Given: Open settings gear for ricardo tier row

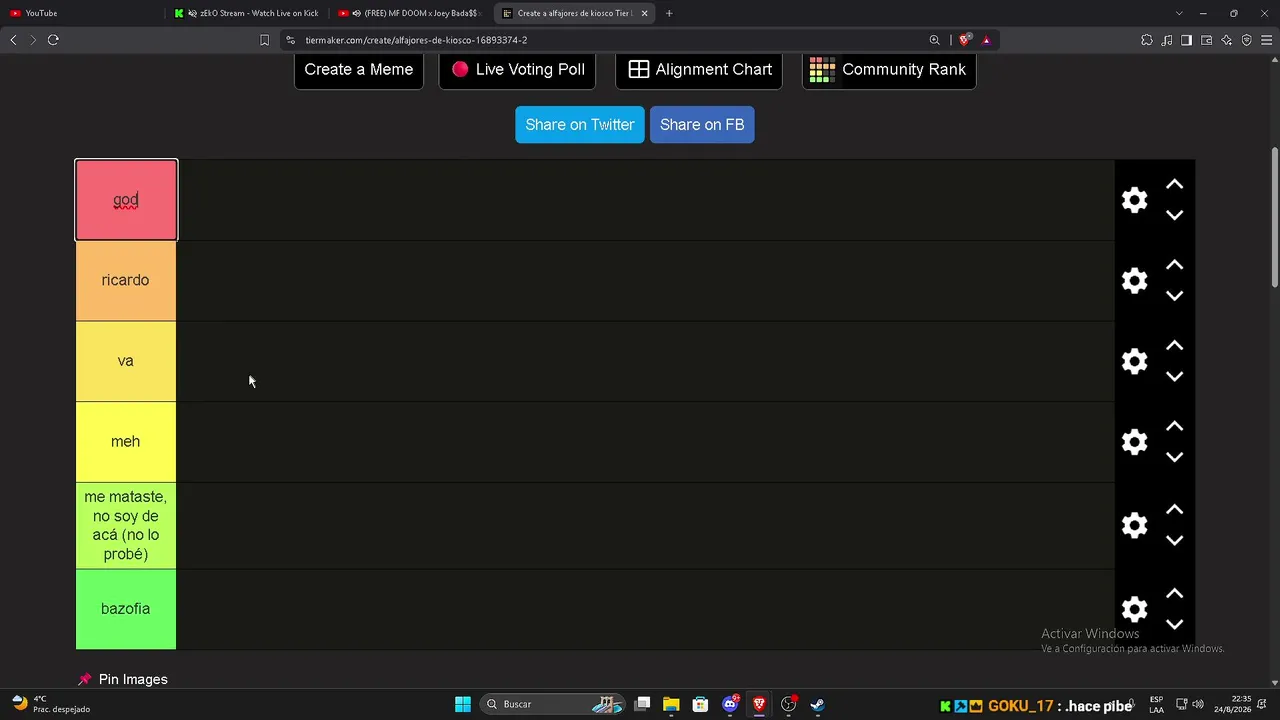Looking at the screenshot, I should click(1134, 281).
